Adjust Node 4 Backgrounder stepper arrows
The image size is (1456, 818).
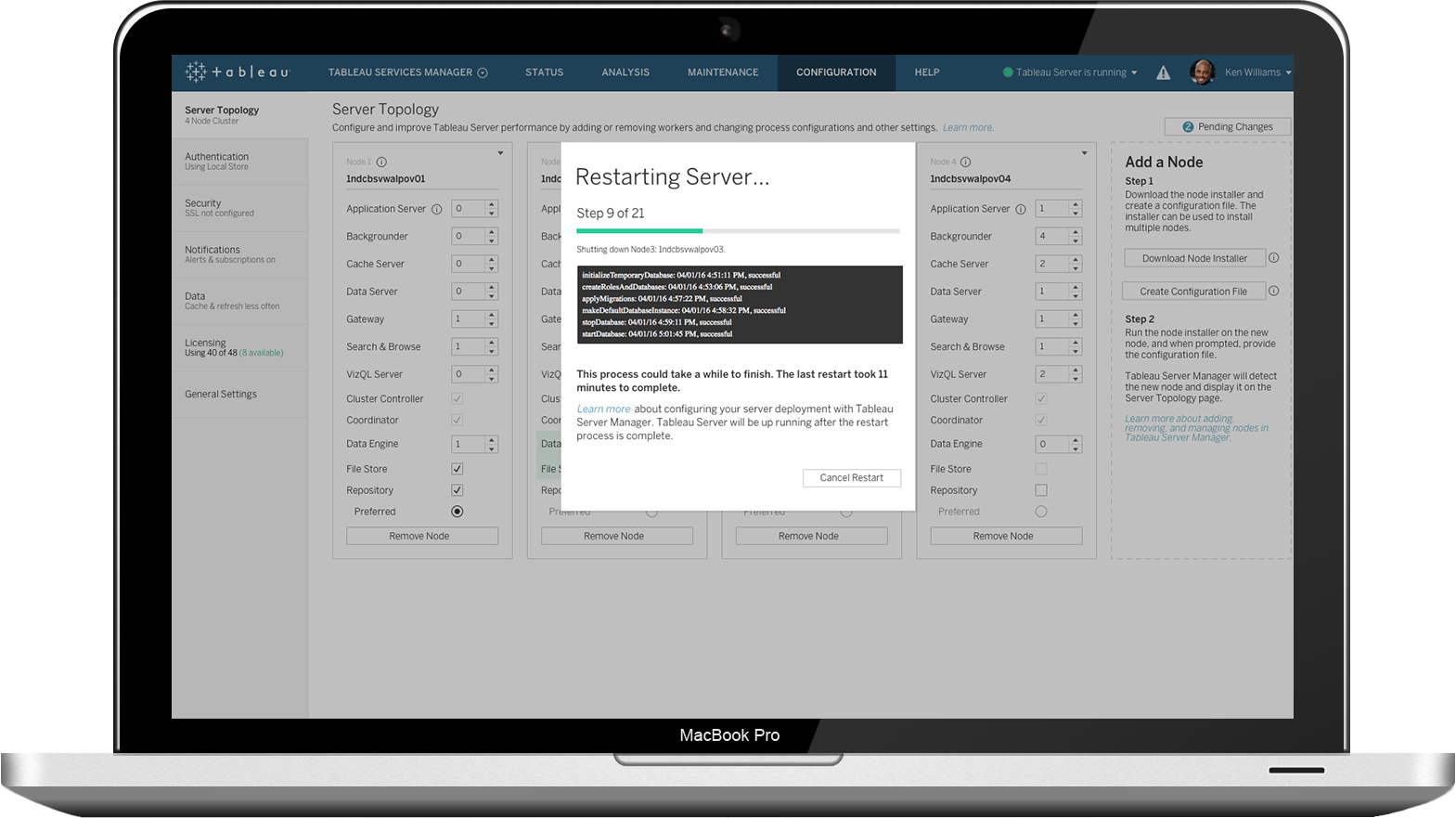click(x=1076, y=236)
